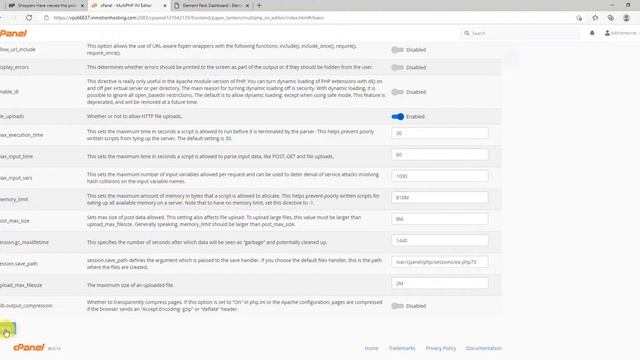Open the Privacy Policy footer link
Screen dimensions: 640x360
[440, 348]
